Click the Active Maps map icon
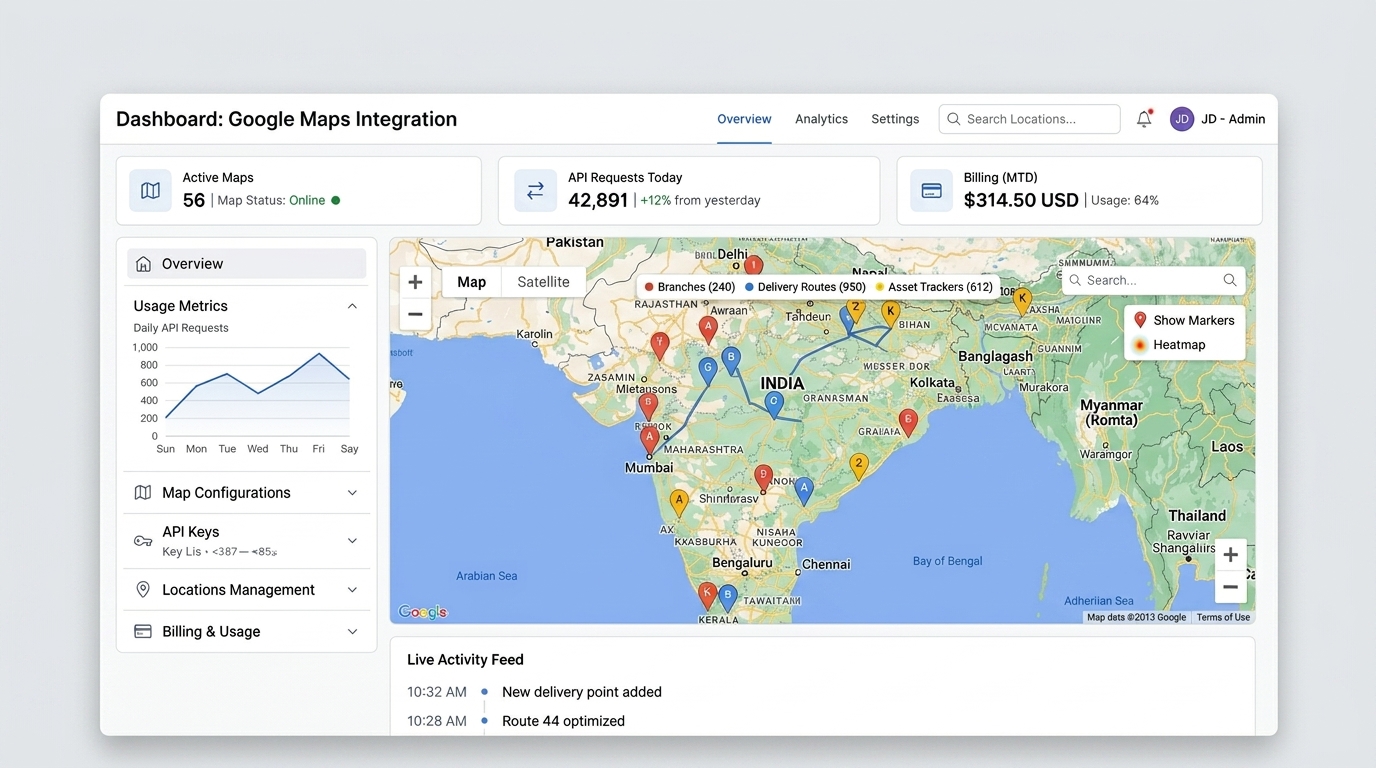Image resolution: width=1376 pixels, height=768 pixels. pos(150,190)
